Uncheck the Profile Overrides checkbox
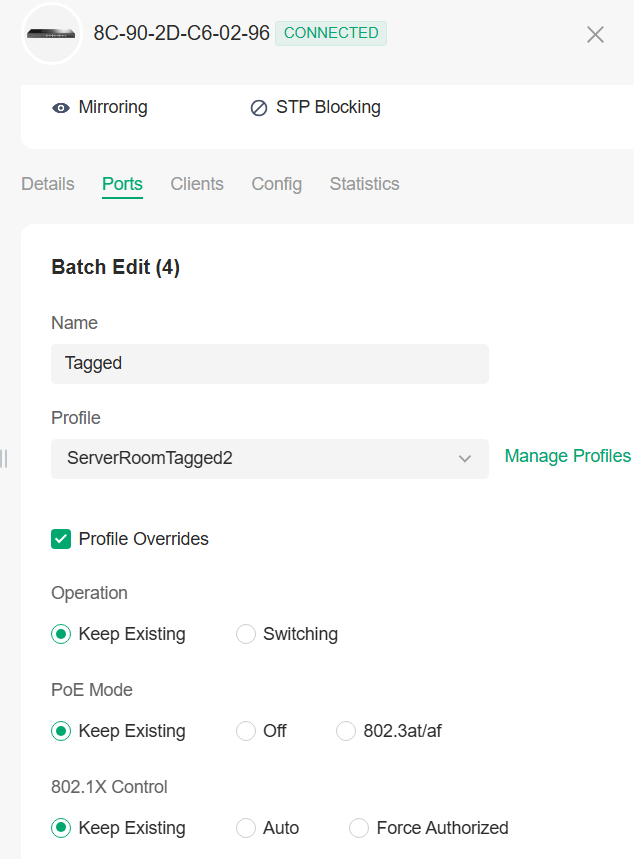The width and height of the screenshot is (634, 859). (61, 539)
